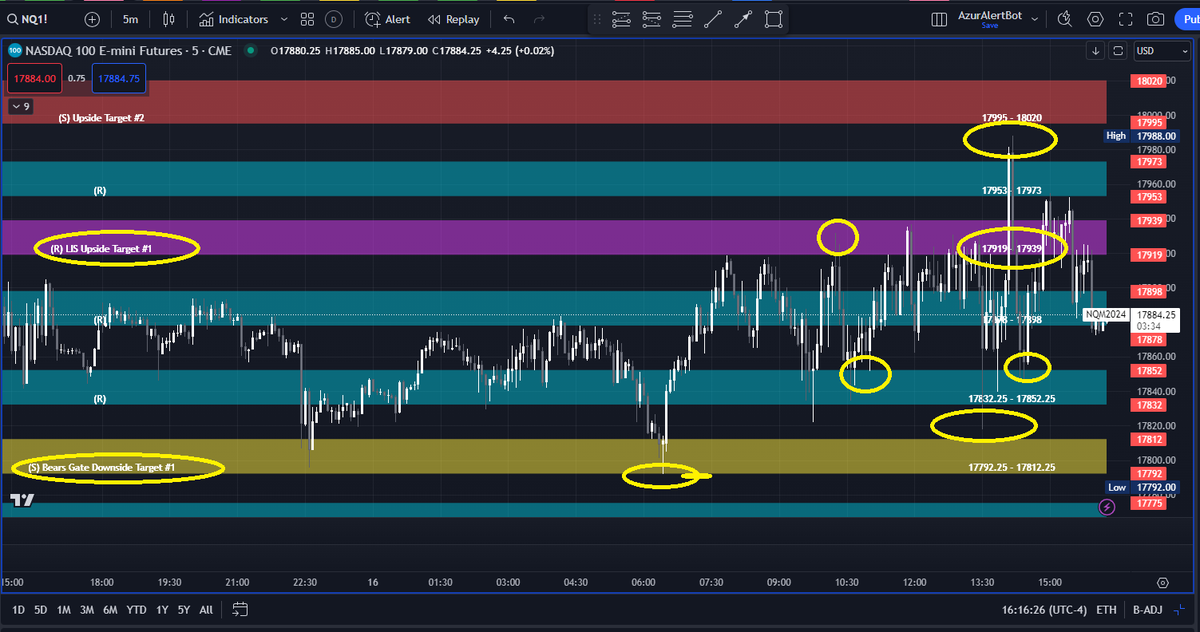Toggle the loop arrows button beside USD

pos(1117,51)
